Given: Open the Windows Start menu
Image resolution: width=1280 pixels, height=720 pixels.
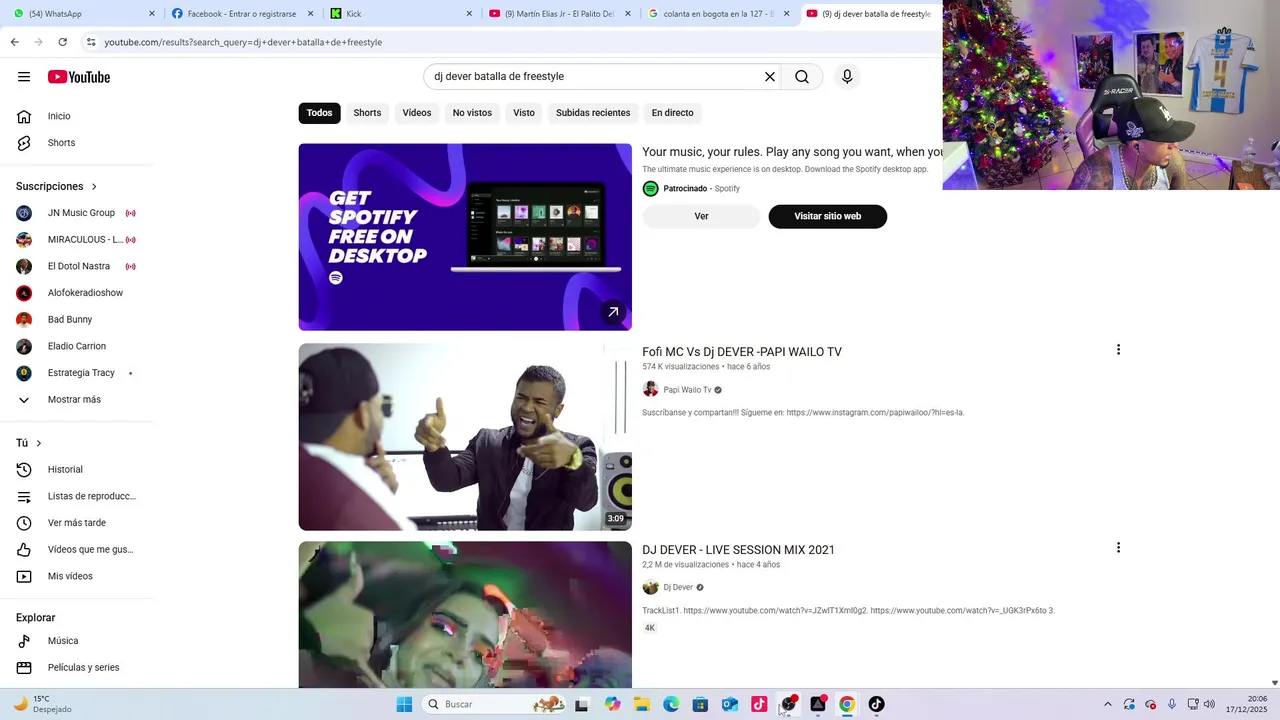Looking at the screenshot, I should click(x=404, y=704).
